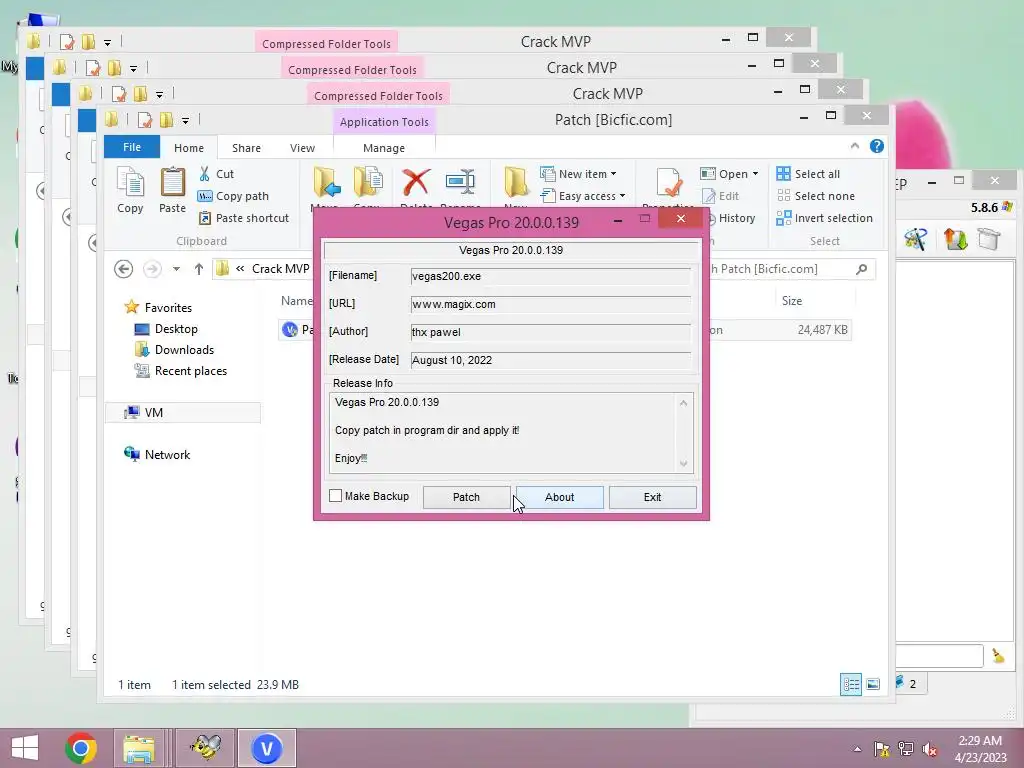Click the 2:29 AM clock in the taskbar
Image resolution: width=1024 pixels, height=768 pixels.
tap(980, 741)
